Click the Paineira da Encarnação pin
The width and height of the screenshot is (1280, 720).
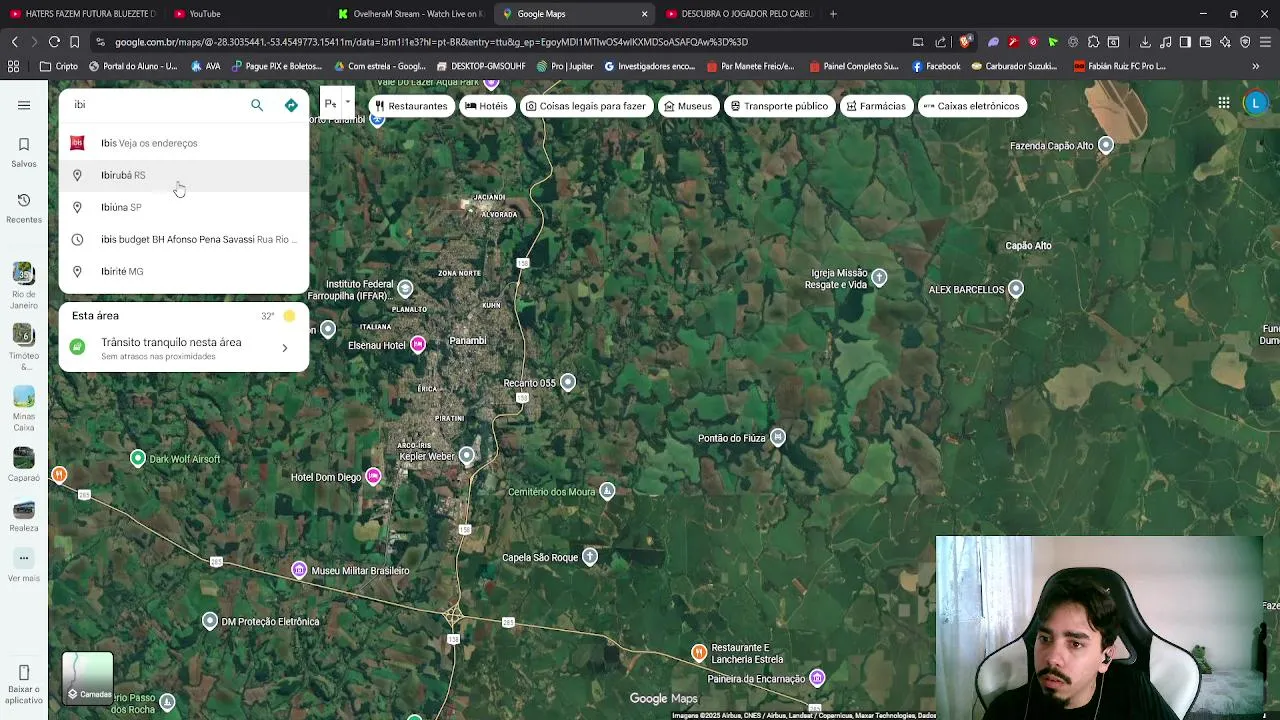coord(817,679)
